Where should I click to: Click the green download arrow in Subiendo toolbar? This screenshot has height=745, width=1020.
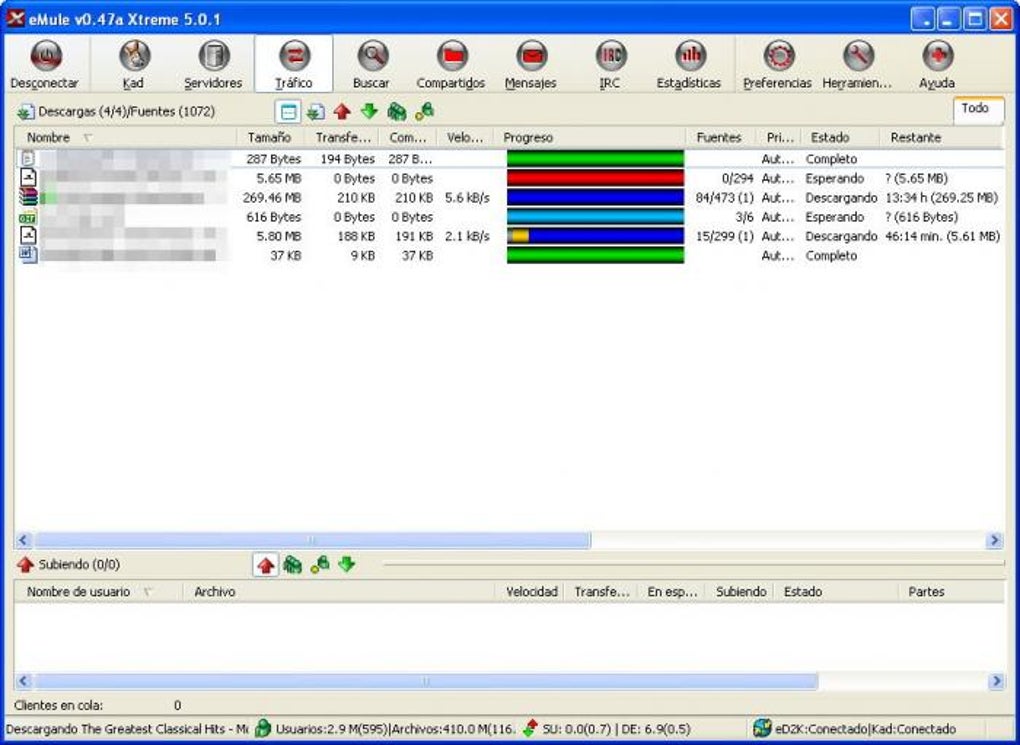pyautogui.click(x=347, y=565)
